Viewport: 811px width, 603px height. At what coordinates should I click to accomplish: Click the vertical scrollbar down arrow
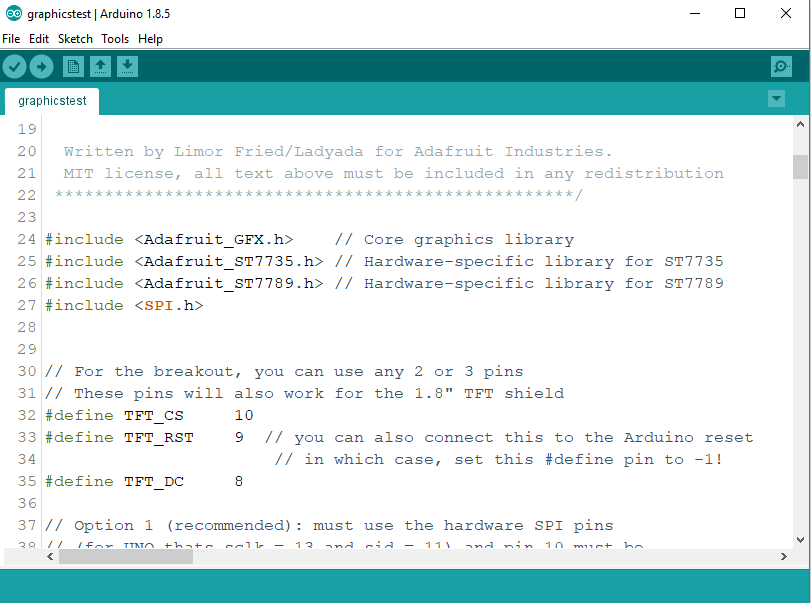pyautogui.click(x=800, y=539)
